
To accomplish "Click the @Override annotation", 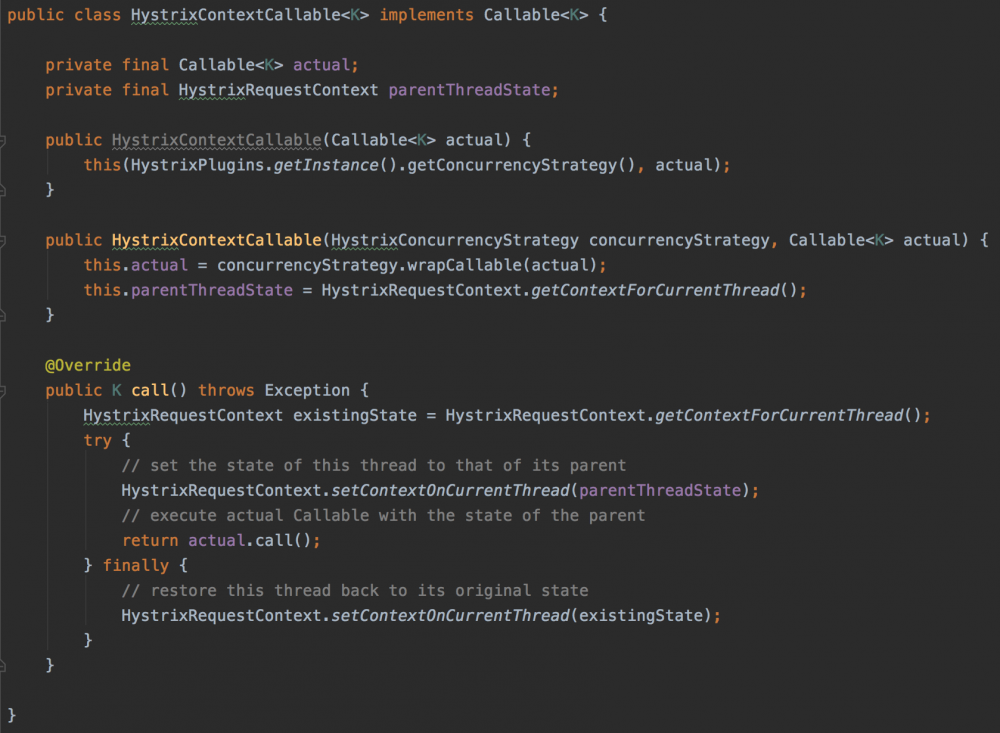I will click(x=88, y=365).
